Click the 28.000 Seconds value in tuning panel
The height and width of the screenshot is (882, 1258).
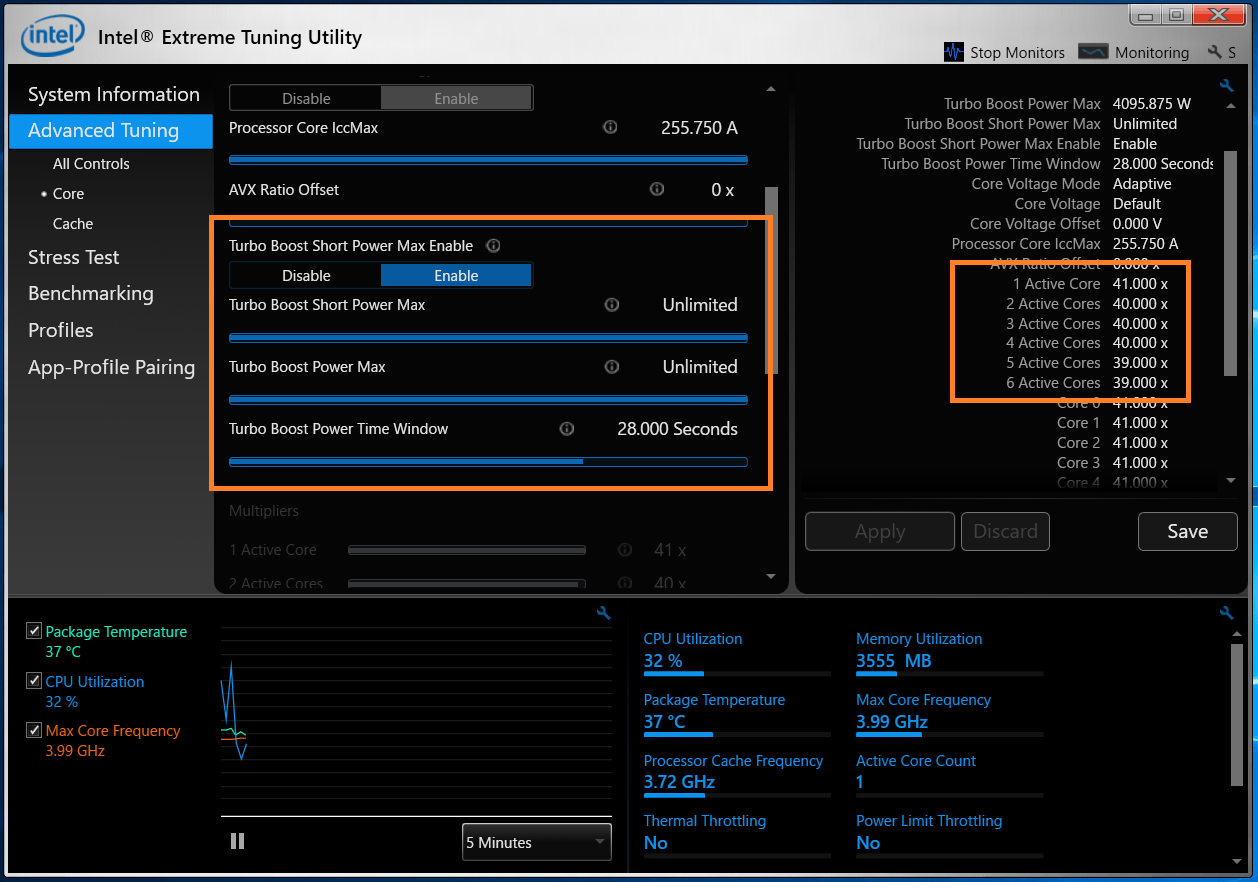[677, 429]
